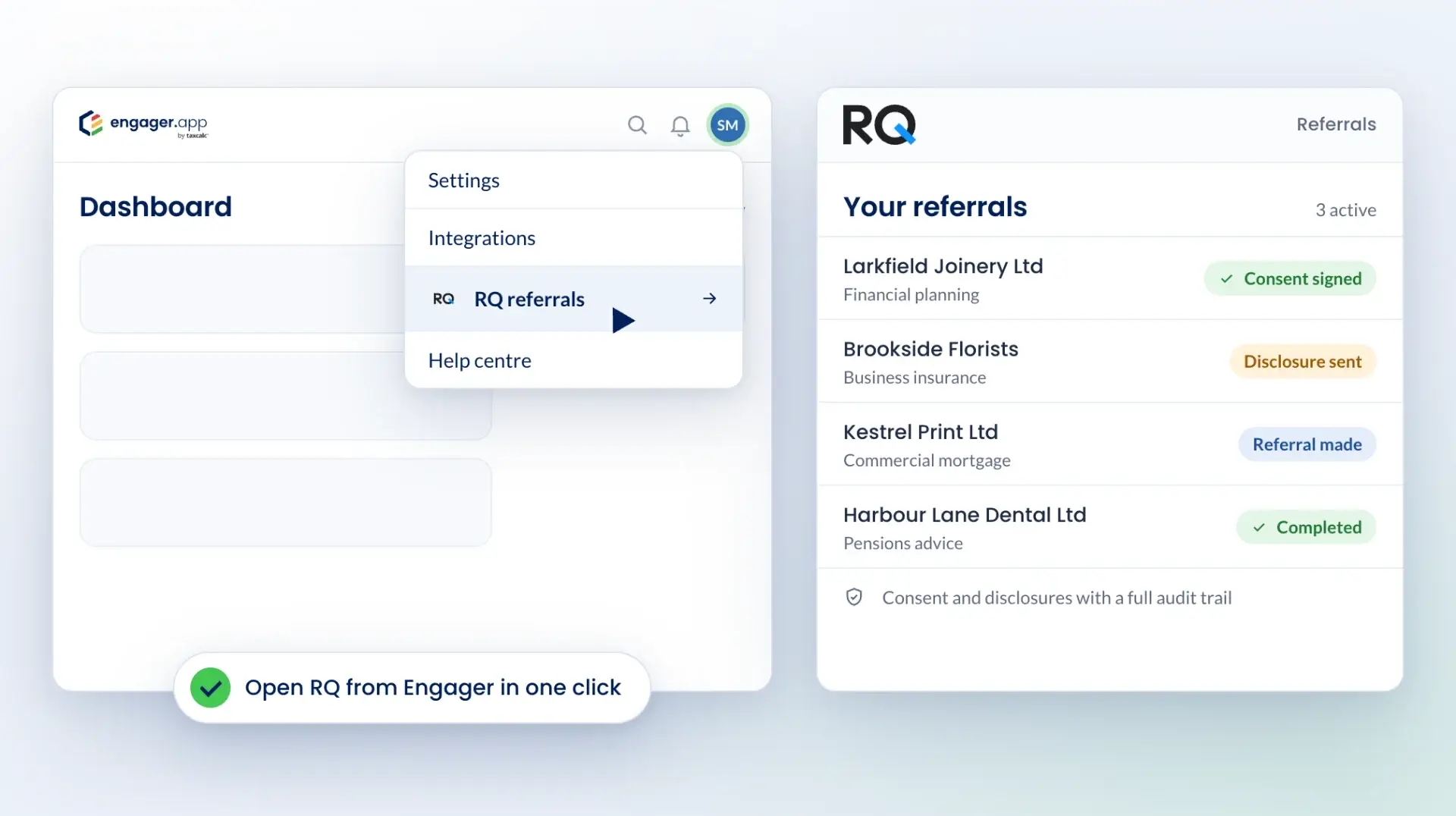Click the small RQ icon in menu
Screen dimensions: 1456x816
[444, 299]
